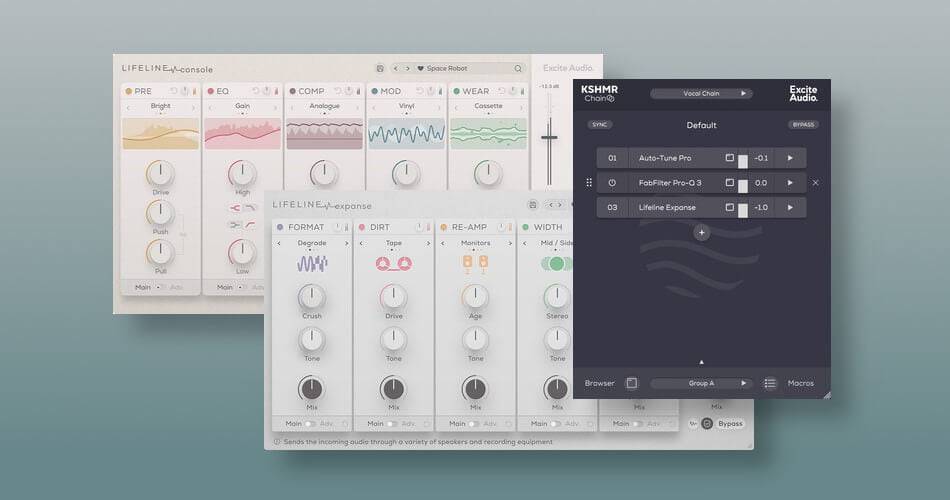
Task: Select previous WIDTH mode before Mid / Side
Action: tap(525, 244)
